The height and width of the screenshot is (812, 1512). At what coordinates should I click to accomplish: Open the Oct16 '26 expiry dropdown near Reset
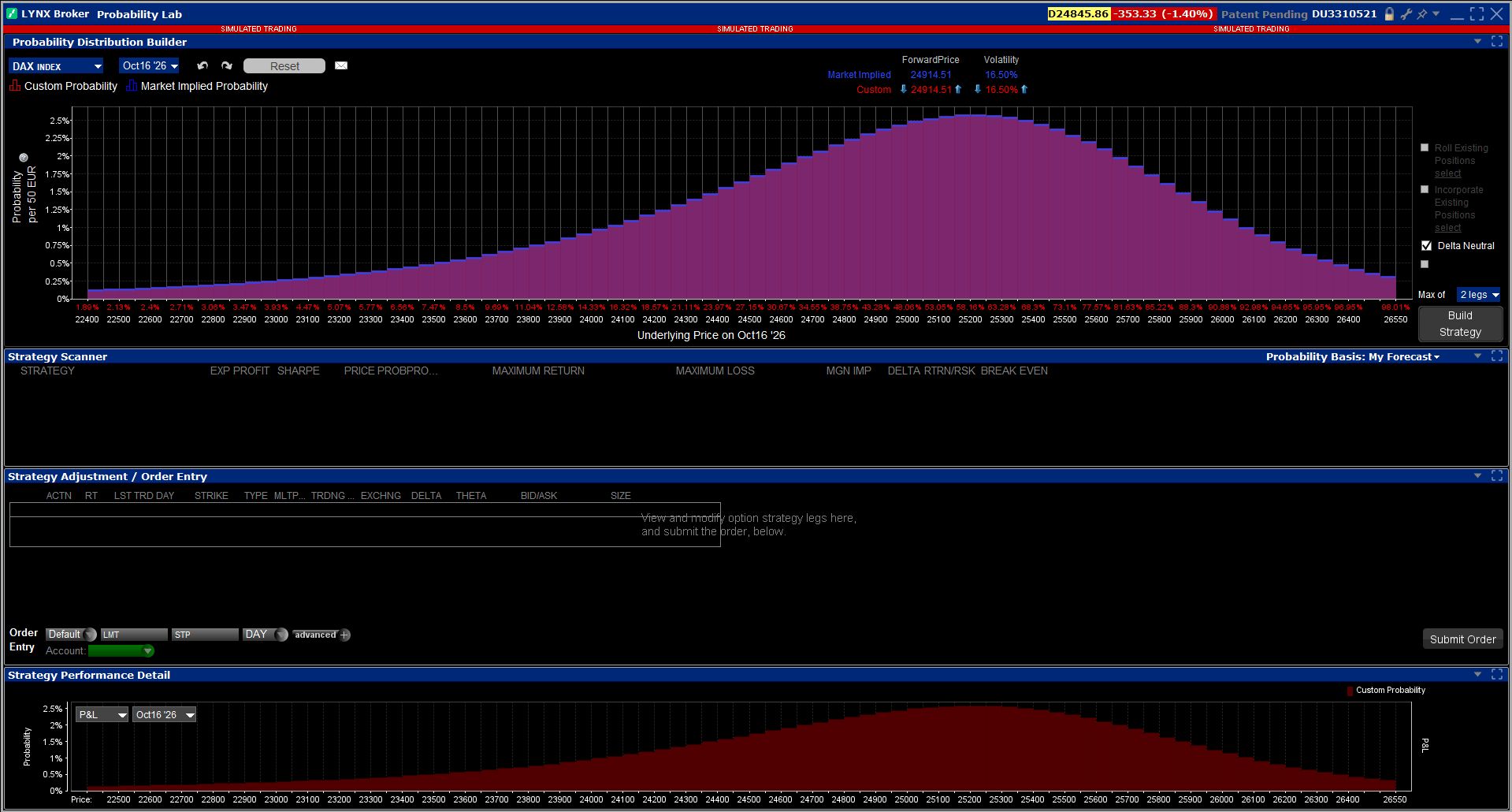pyautogui.click(x=150, y=66)
